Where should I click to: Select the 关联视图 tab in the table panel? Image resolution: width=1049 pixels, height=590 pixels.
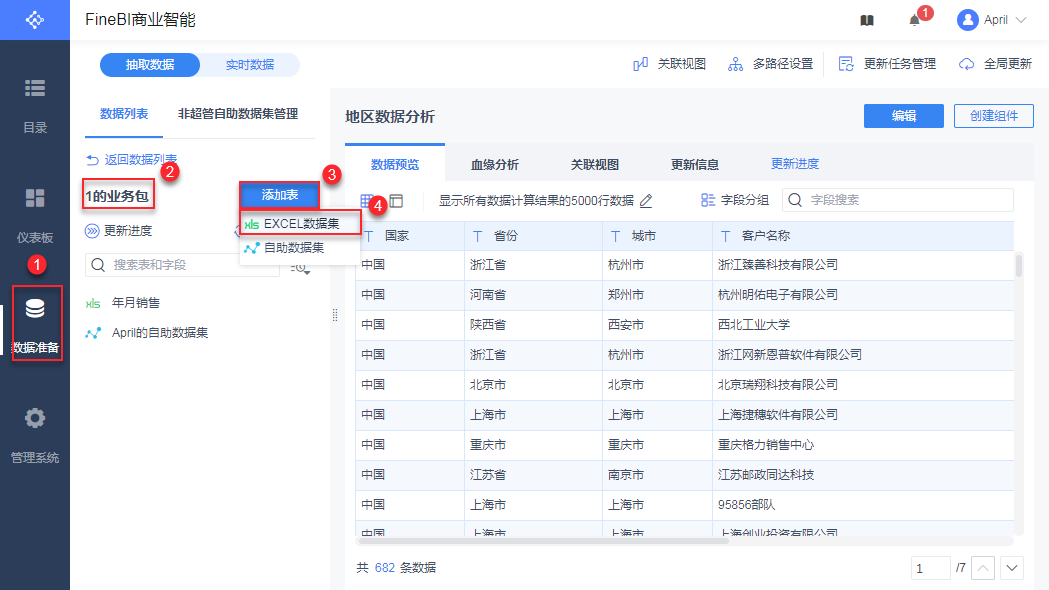coord(595,164)
